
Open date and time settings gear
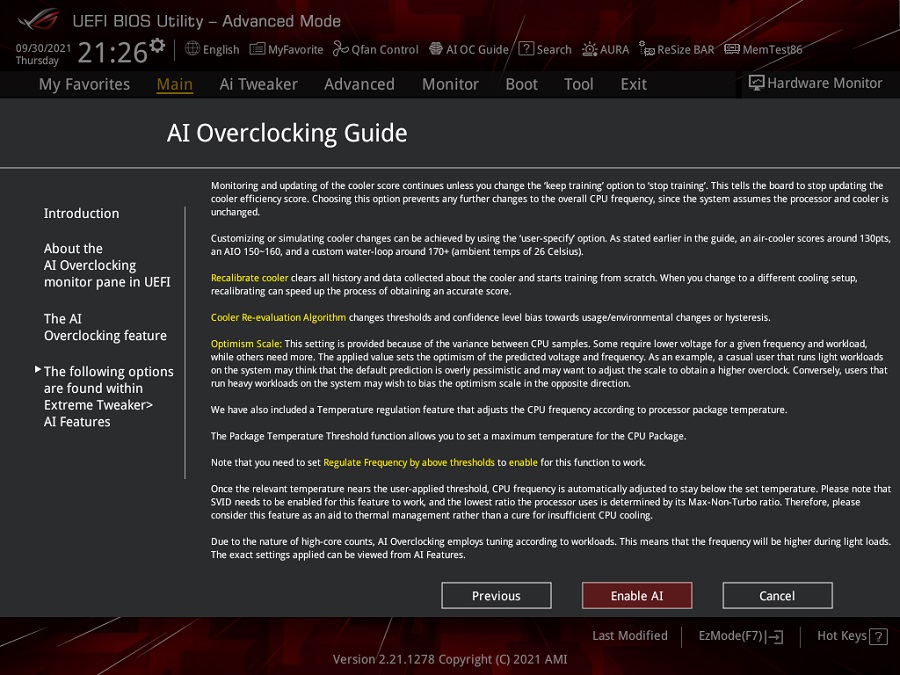pos(157,45)
